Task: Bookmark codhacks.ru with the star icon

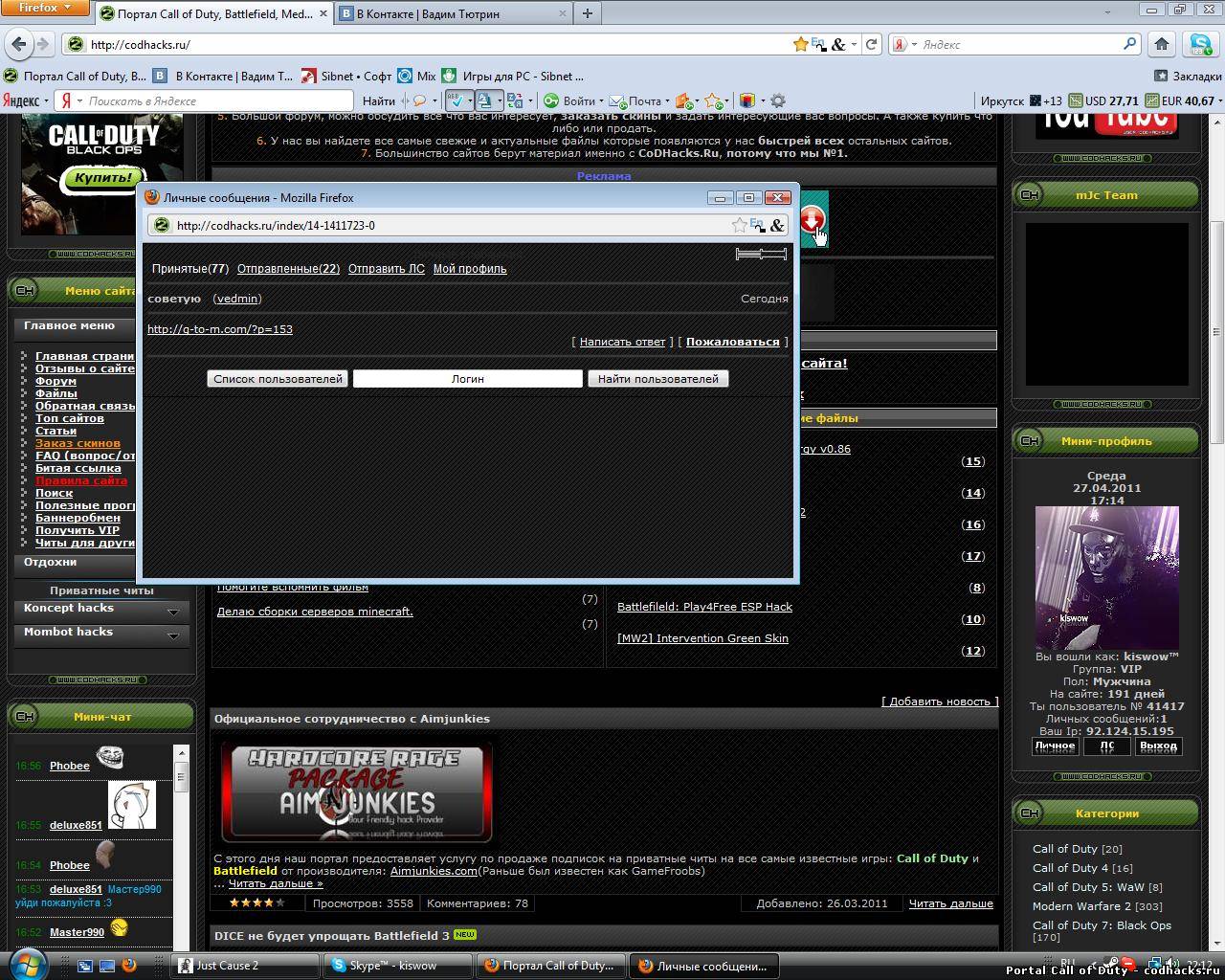Action: coord(800,44)
